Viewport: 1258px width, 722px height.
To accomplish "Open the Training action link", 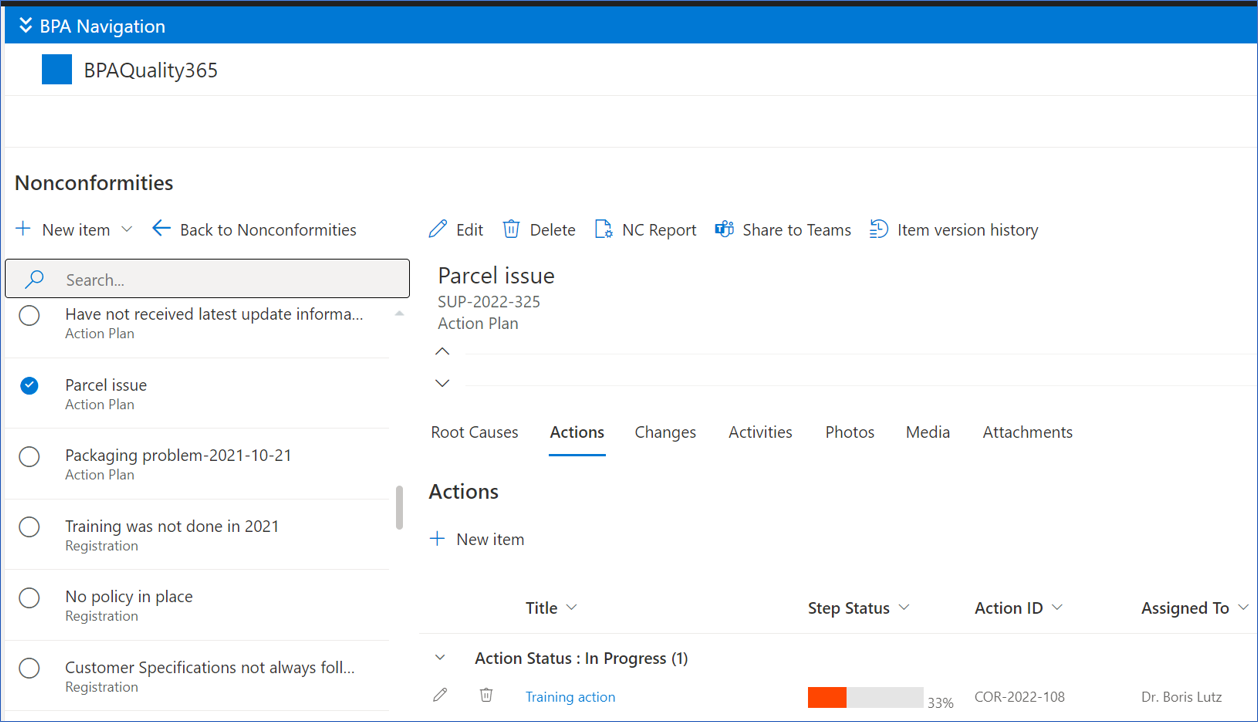I will point(570,697).
